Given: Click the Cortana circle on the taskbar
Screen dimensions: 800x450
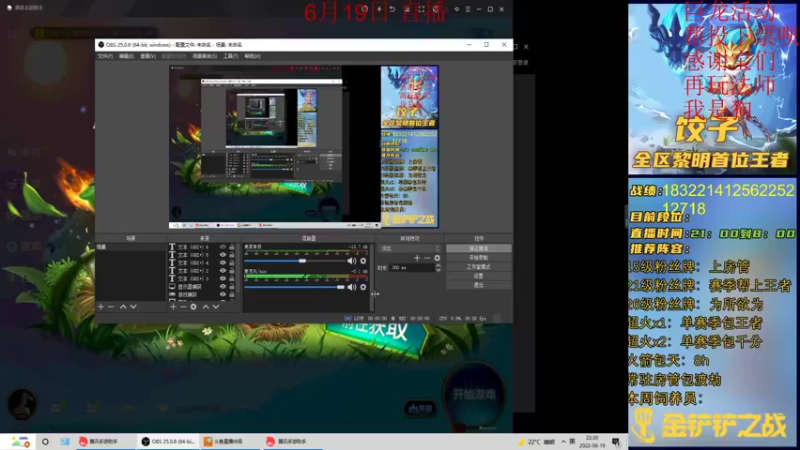Looking at the screenshot, I should [x=45, y=441].
